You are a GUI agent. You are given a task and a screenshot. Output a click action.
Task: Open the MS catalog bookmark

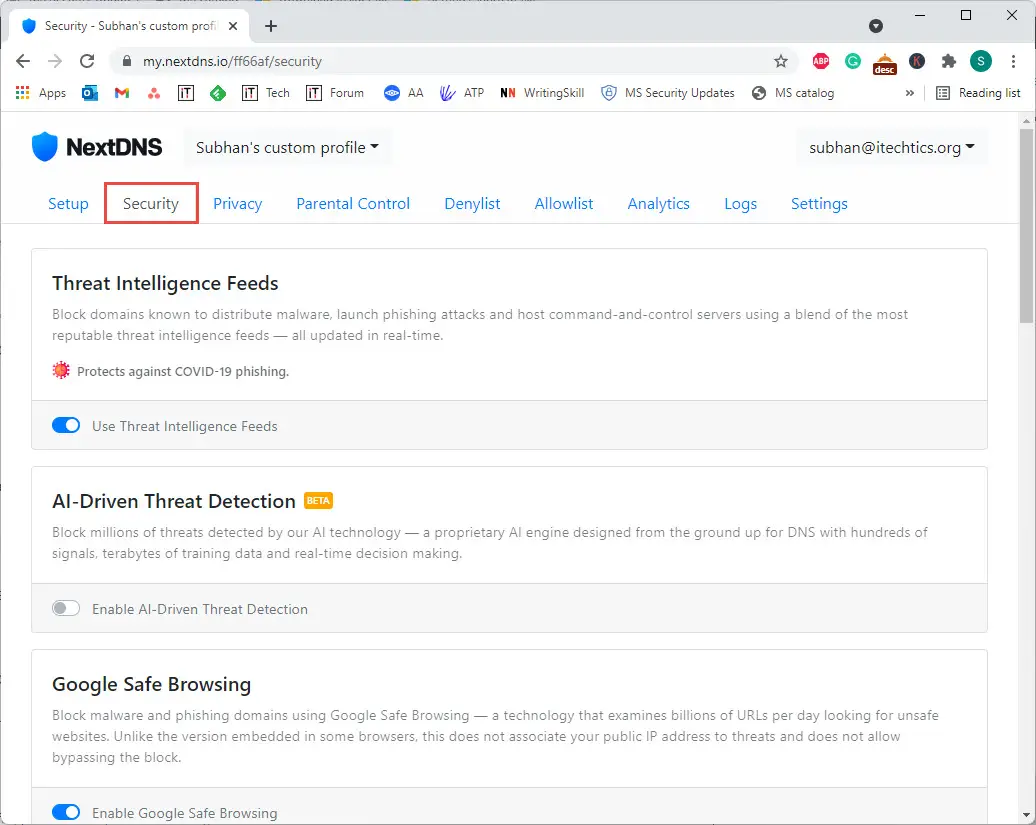point(793,93)
